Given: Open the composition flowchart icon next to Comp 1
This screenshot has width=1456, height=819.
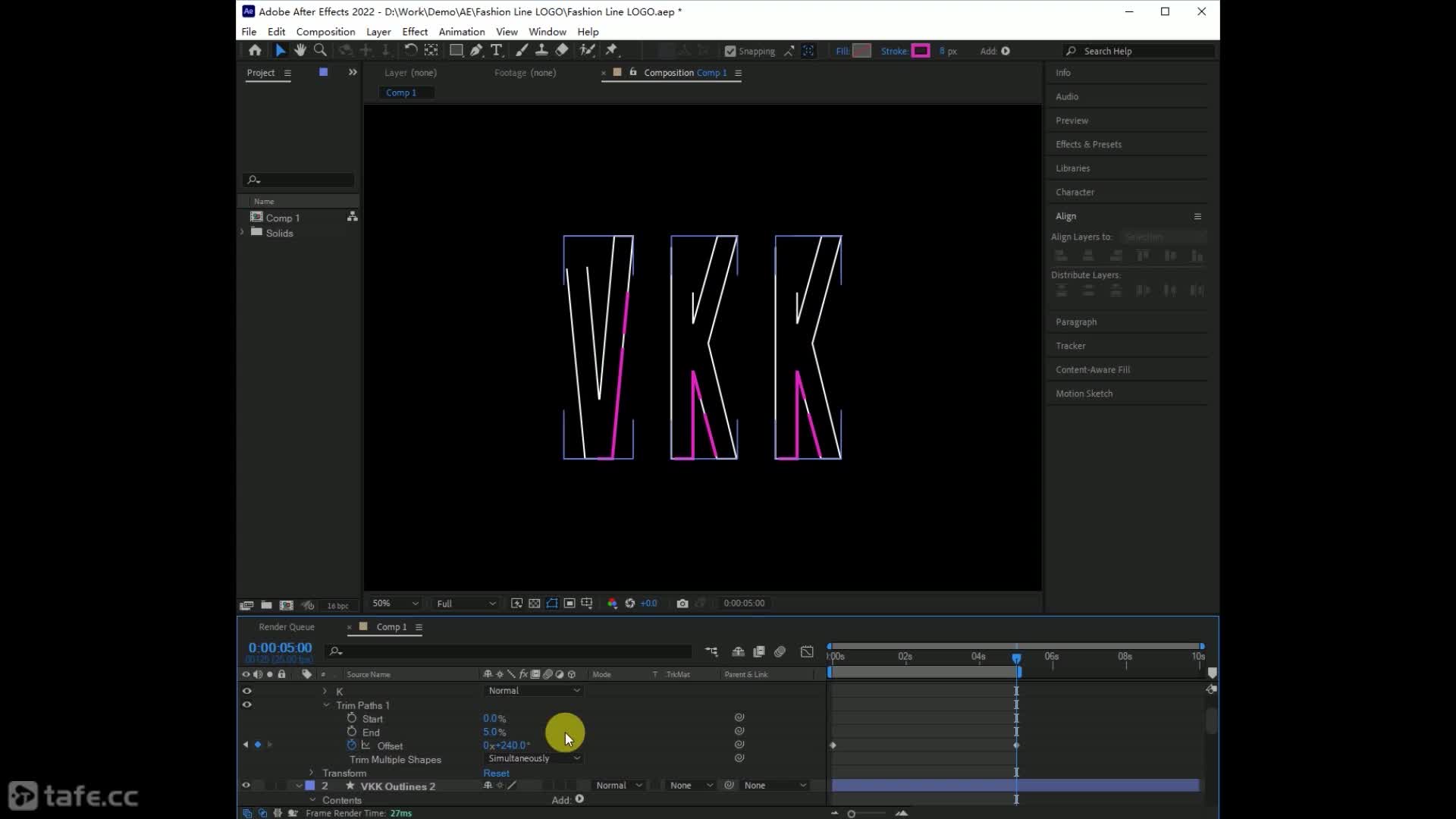Looking at the screenshot, I should click(352, 218).
